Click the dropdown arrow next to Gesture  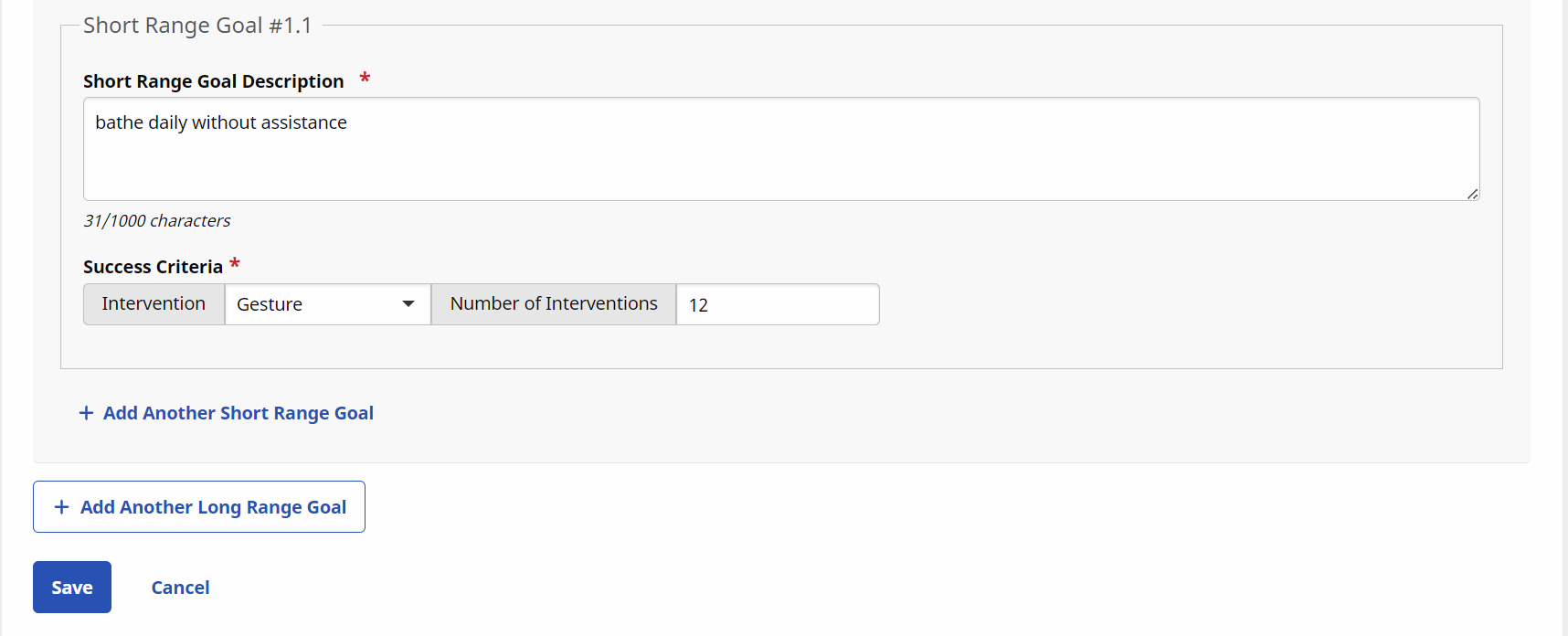coord(408,304)
